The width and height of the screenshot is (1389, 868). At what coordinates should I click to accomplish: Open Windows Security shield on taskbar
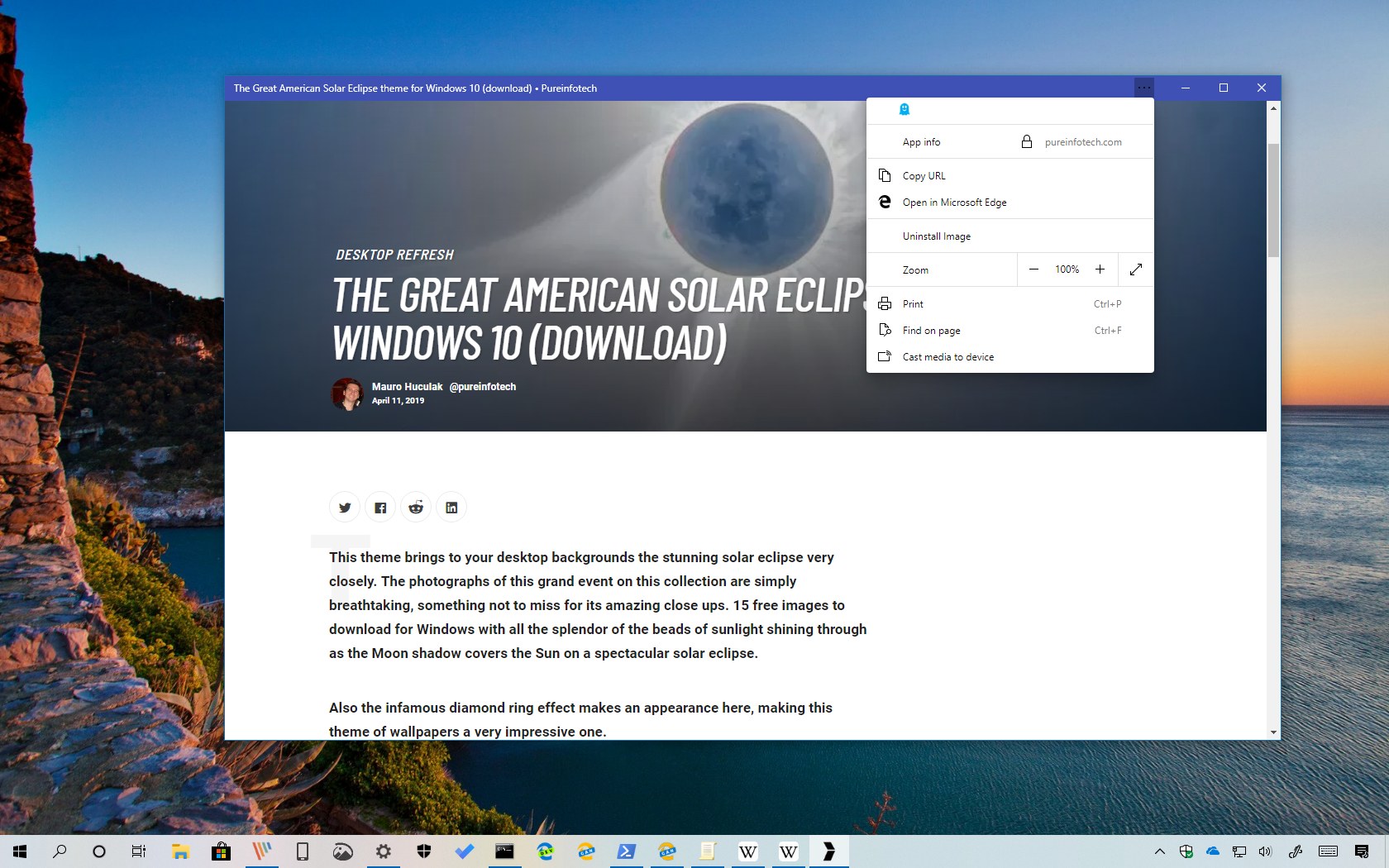coord(424,851)
